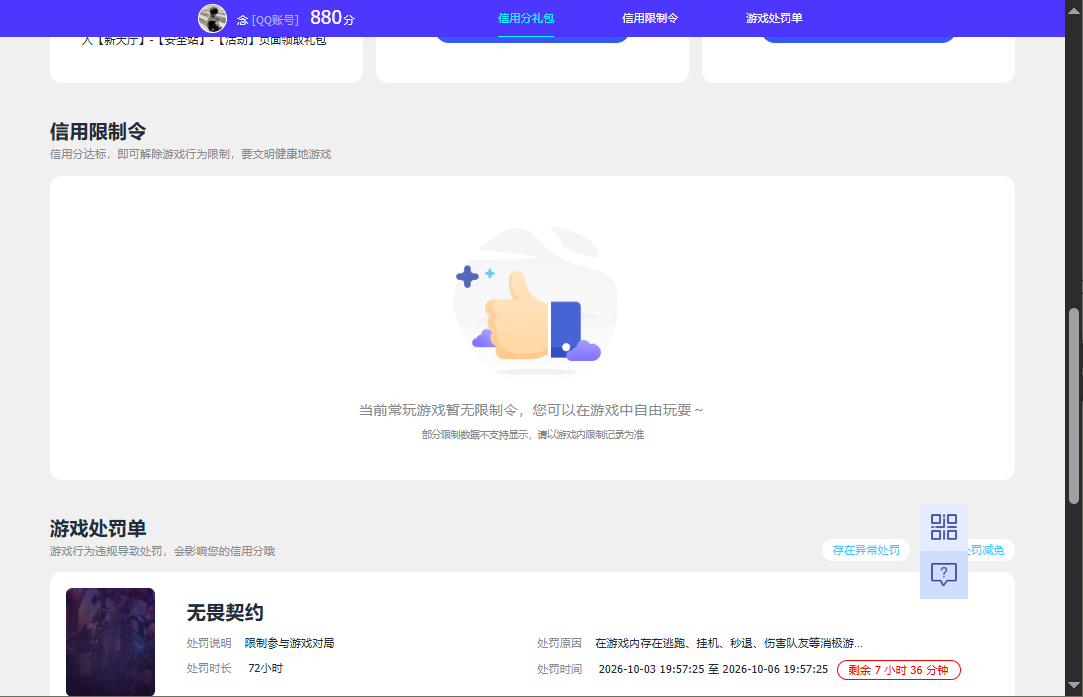The image size is (1083, 697).
Task: Click the [QQ账号] account label
Action: pos(275,20)
